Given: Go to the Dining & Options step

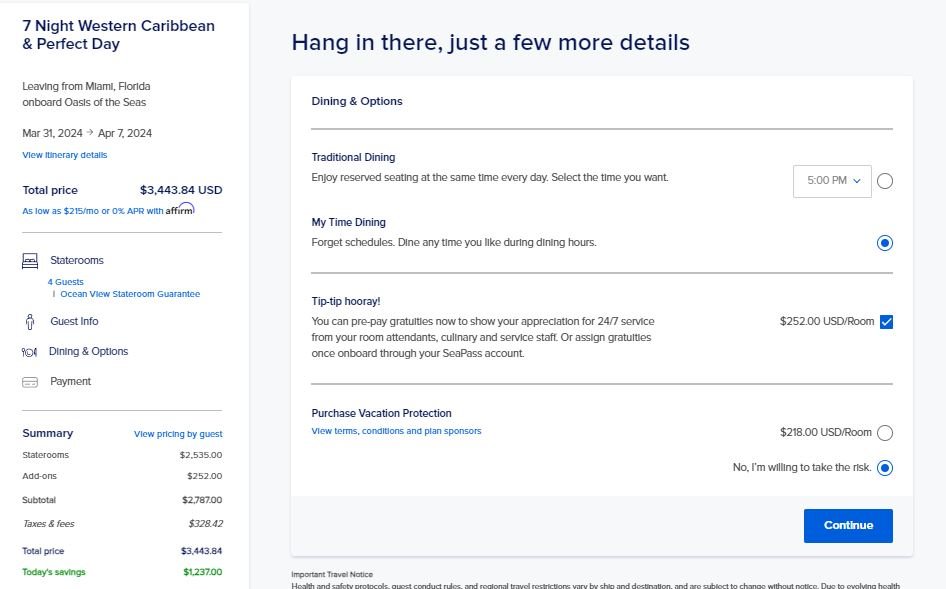Looking at the screenshot, I should tap(88, 352).
